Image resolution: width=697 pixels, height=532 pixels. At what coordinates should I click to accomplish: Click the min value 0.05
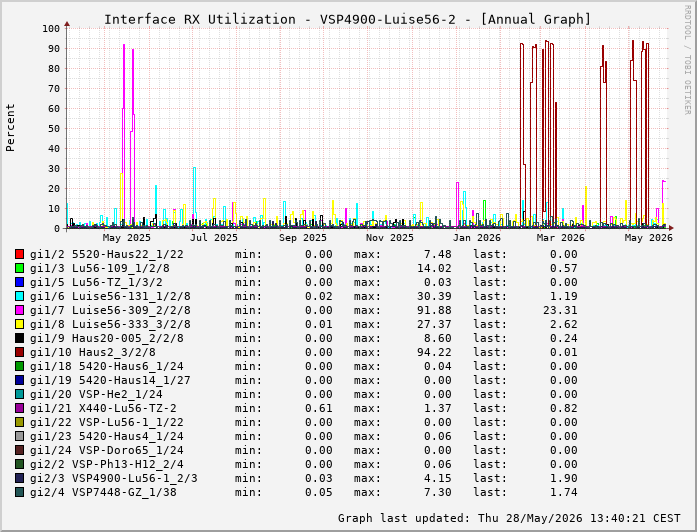coord(319,492)
